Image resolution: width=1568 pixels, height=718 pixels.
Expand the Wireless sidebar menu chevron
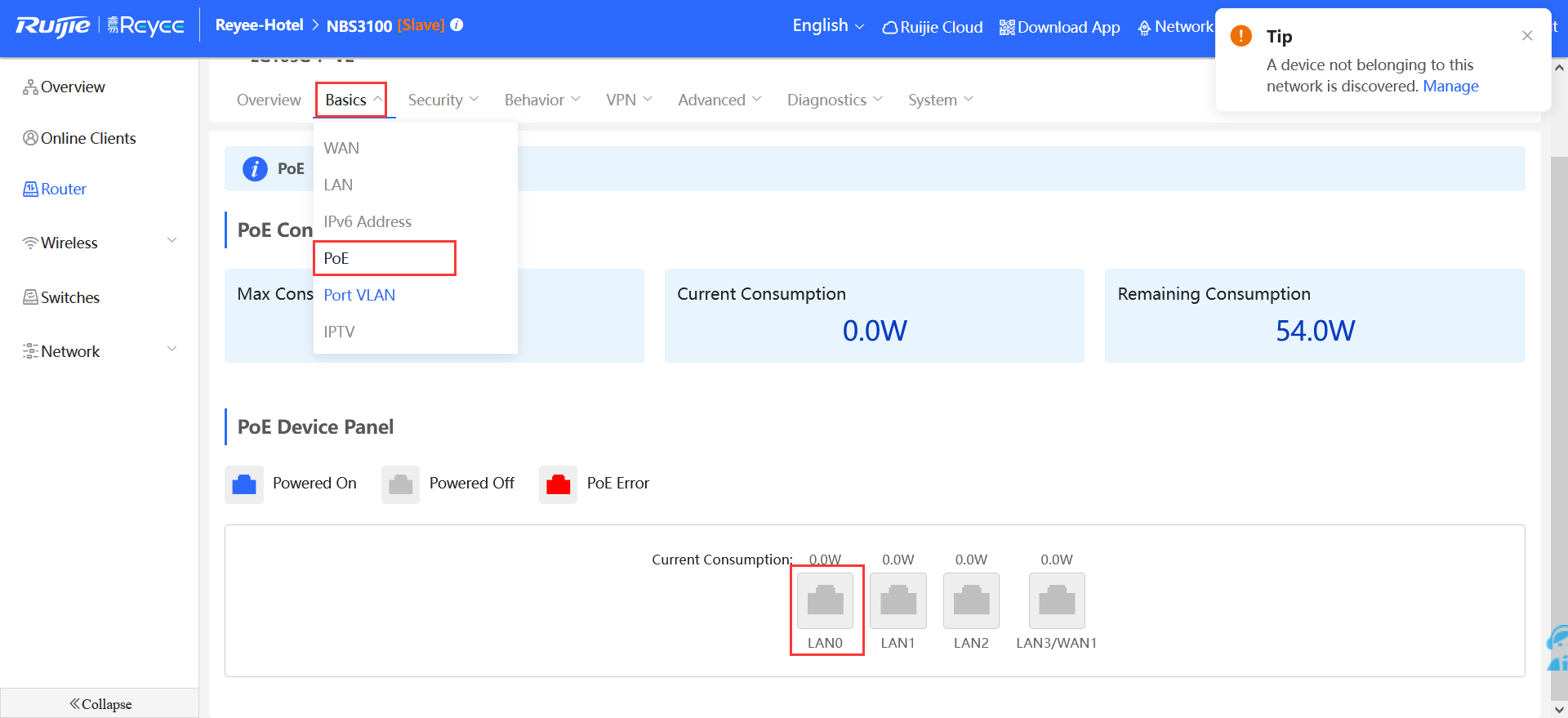[172, 240]
